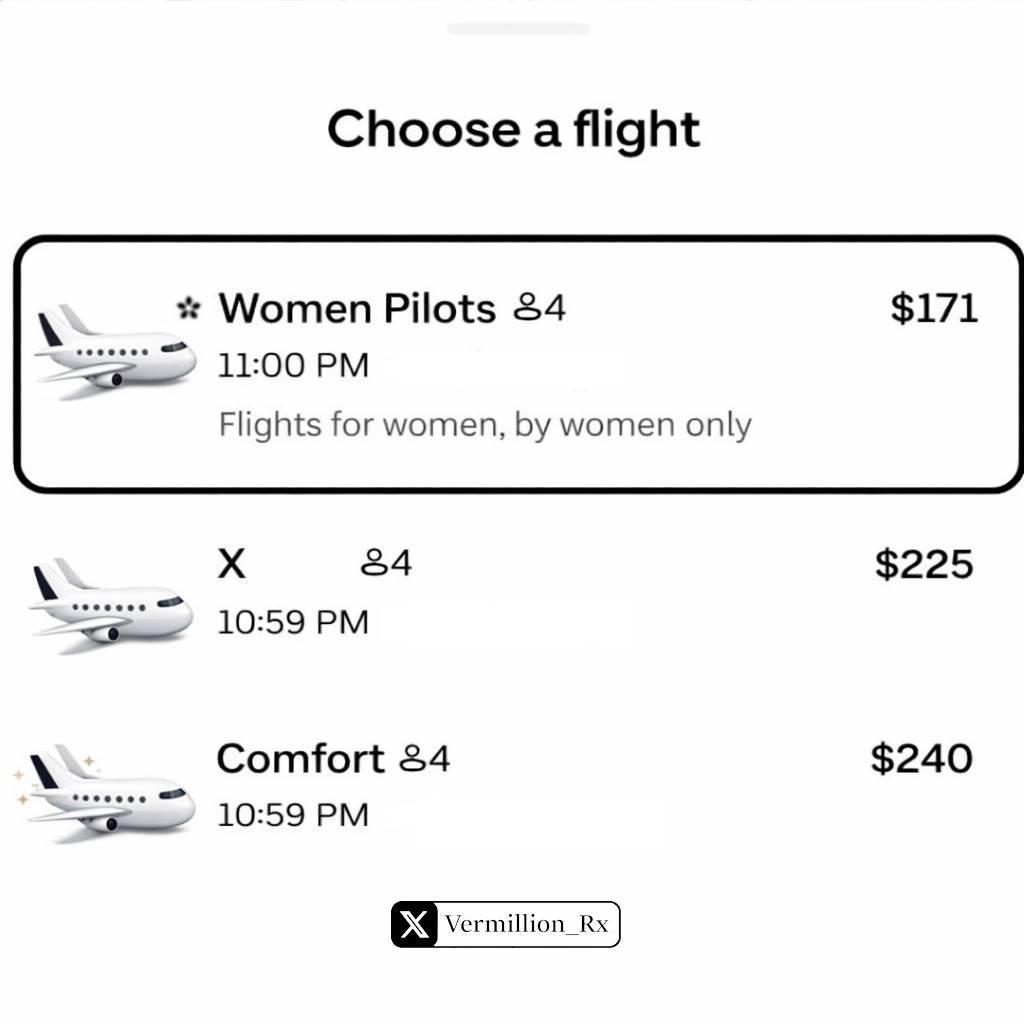Click the "Flights for women, by women only" description
This screenshot has width=1024, height=1024.
click(485, 424)
